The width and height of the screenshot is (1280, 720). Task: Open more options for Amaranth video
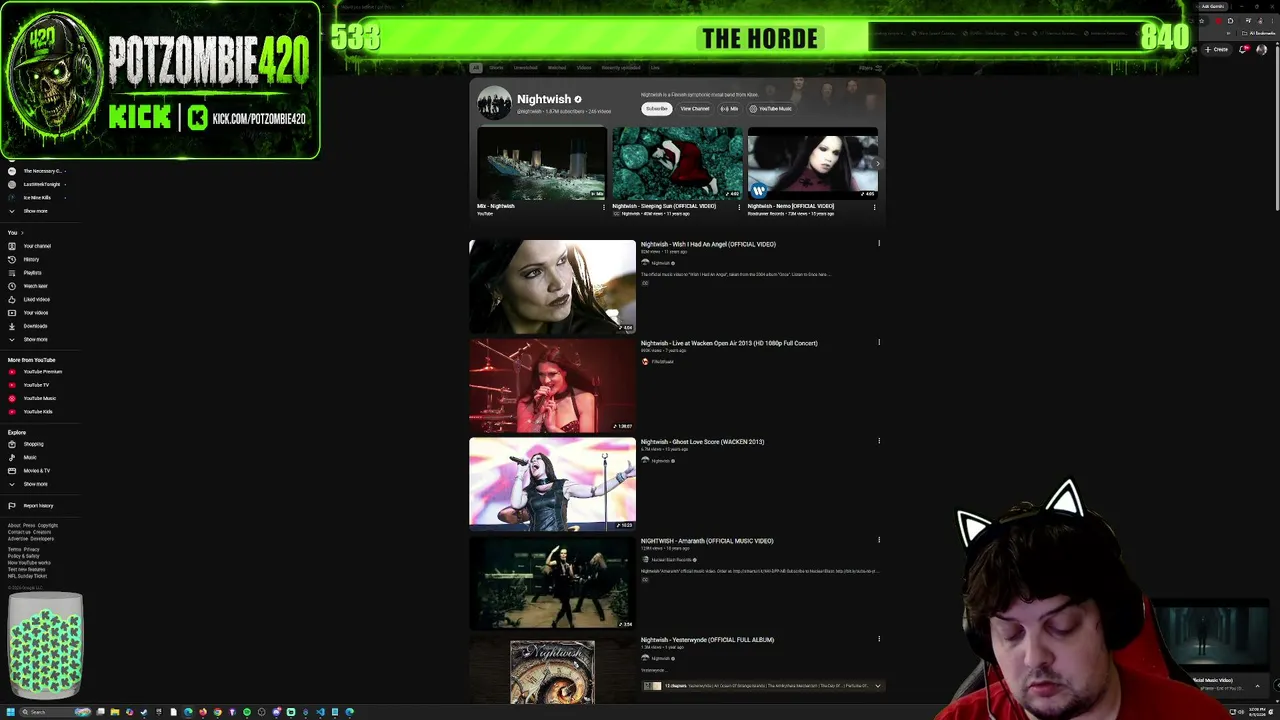pyautogui.click(x=879, y=540)
